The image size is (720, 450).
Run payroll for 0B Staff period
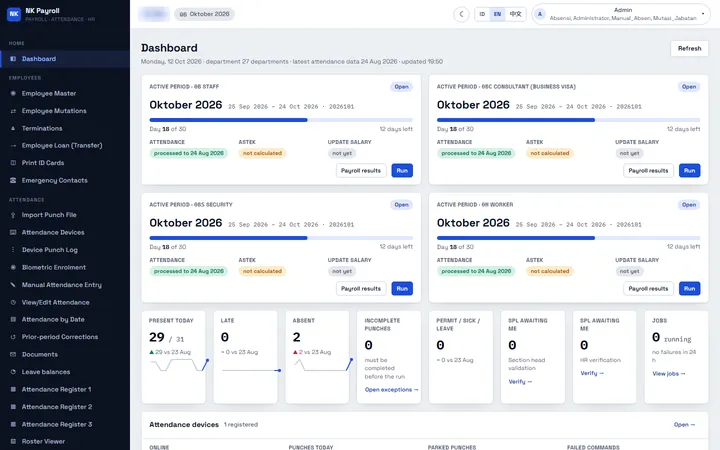pos(402,170)
